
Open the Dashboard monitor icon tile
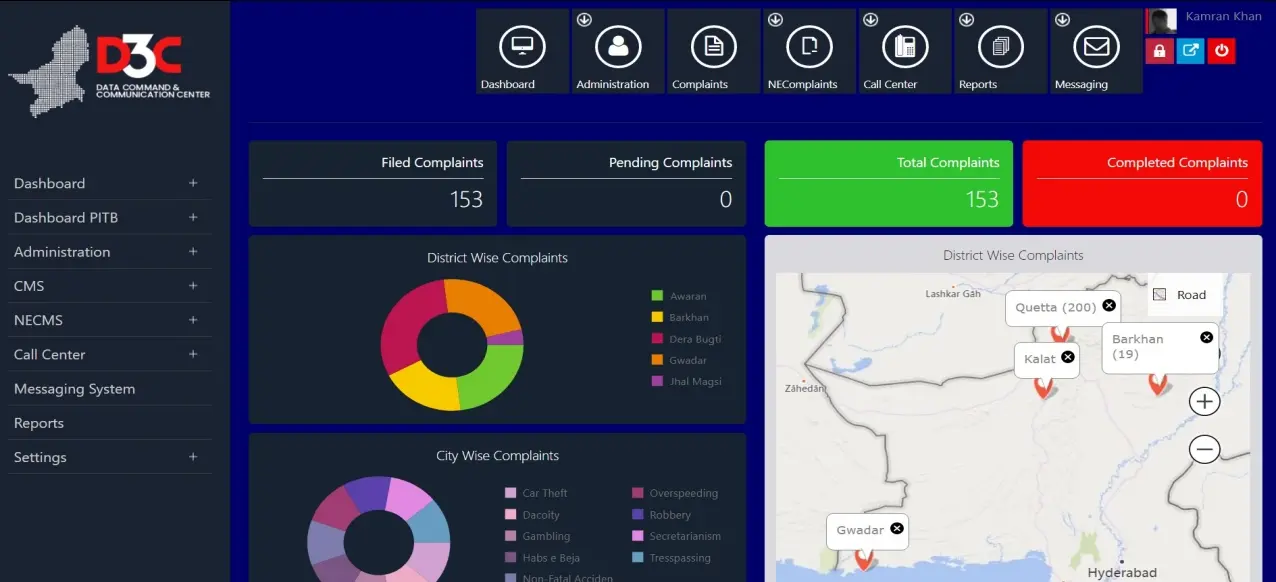click(522, 48)
